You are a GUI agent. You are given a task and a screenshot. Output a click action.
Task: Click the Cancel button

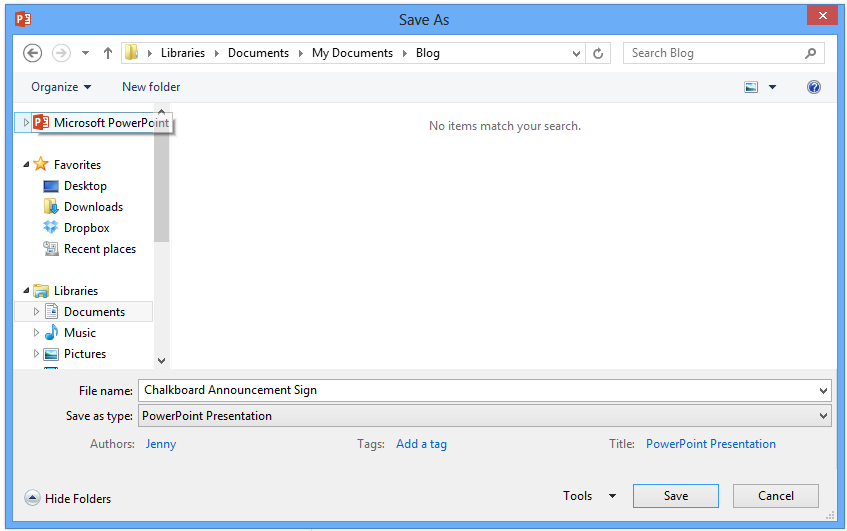tap(776, 496)
